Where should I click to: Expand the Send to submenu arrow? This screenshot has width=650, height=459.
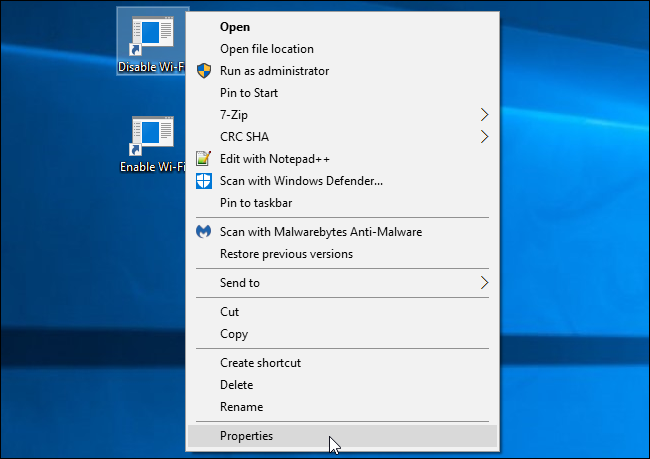pyautogui.click(x=484, y=283)
